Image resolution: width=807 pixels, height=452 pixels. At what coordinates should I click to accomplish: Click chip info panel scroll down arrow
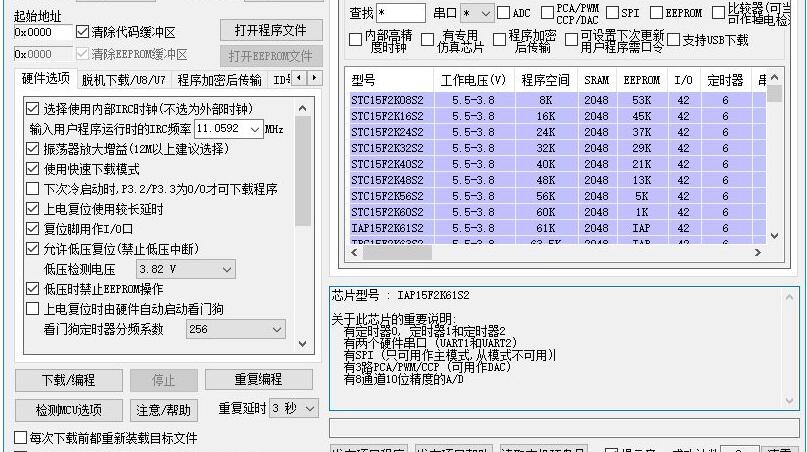790,401
